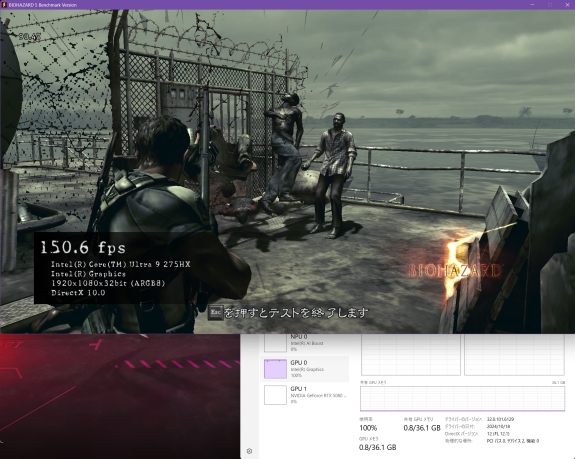The image size is (575, 459).
Task: Click the 1920x1080x32bit (ARGB8) resolution line
Action: (108, 283)
